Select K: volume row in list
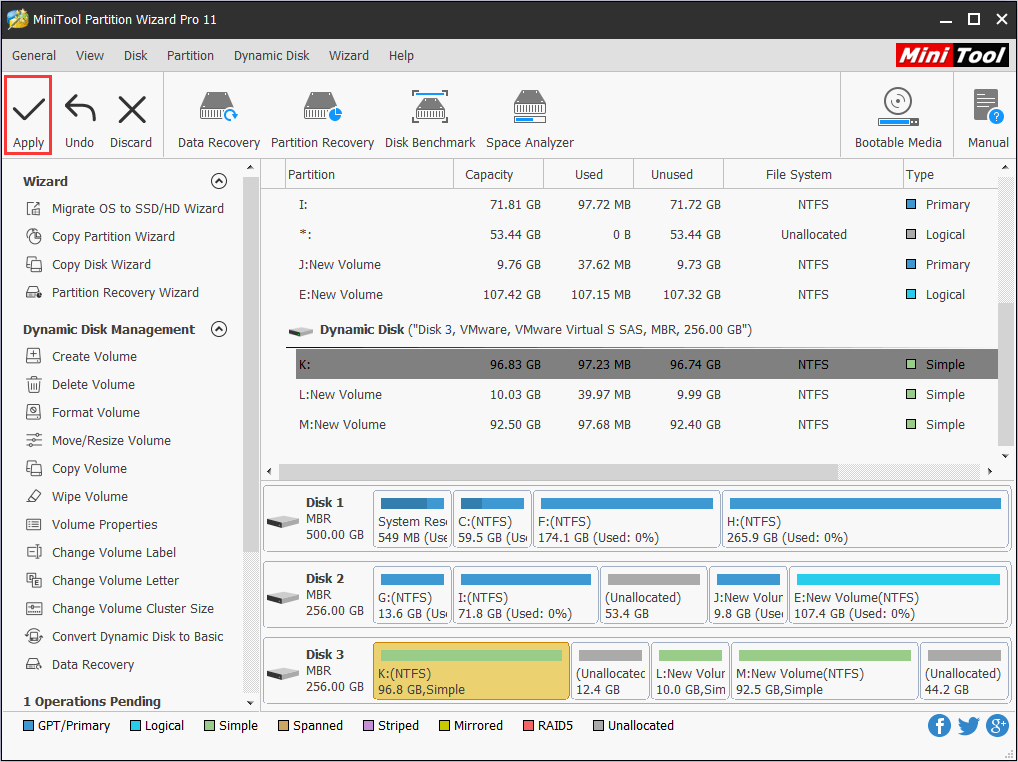The height and width of the screenshot is (762, 1018). point(647,364)
